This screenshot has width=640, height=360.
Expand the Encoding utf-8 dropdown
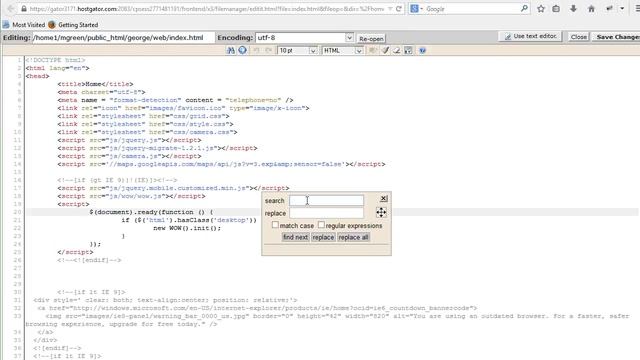coord(349,38)
